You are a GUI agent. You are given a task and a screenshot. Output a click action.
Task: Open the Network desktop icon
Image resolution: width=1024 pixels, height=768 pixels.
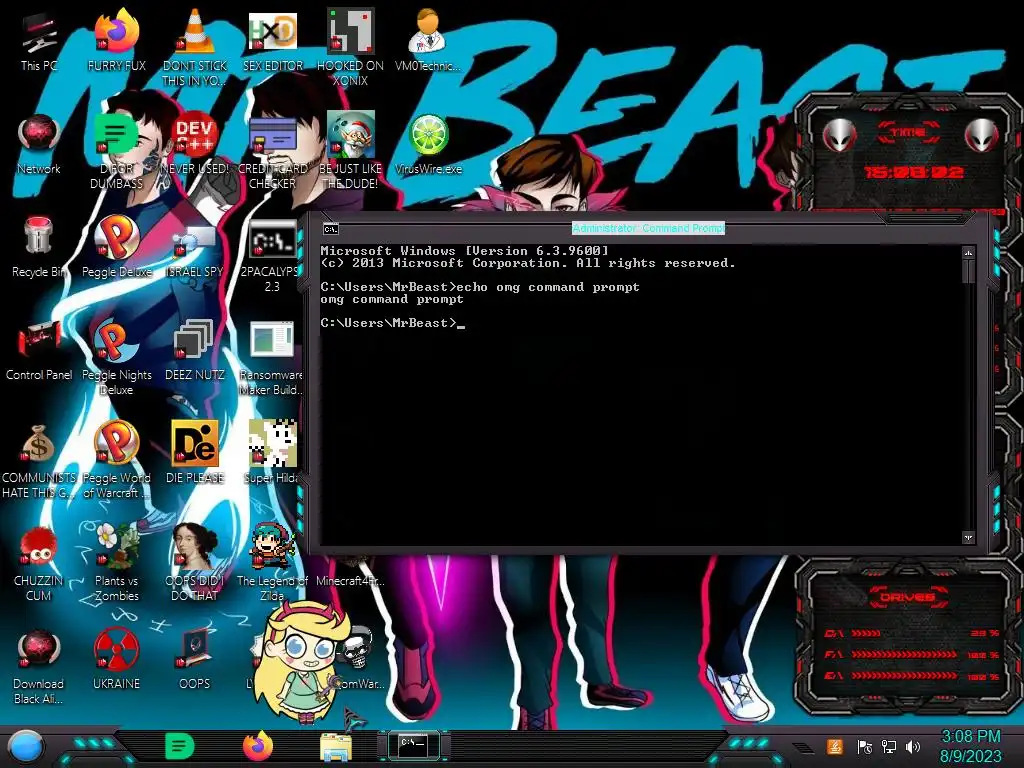tap(39, 144)
